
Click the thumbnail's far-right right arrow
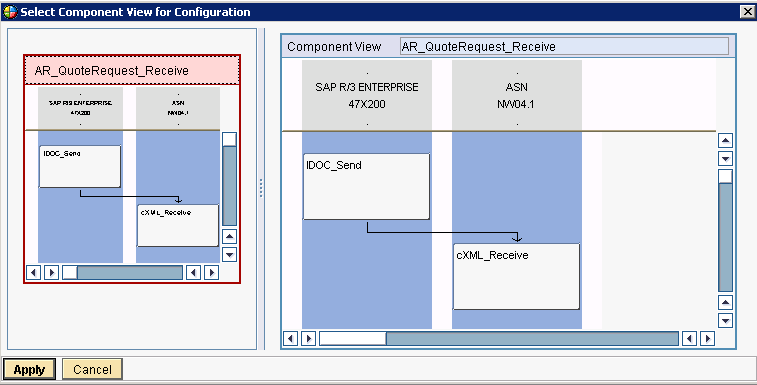coord(211,272)
